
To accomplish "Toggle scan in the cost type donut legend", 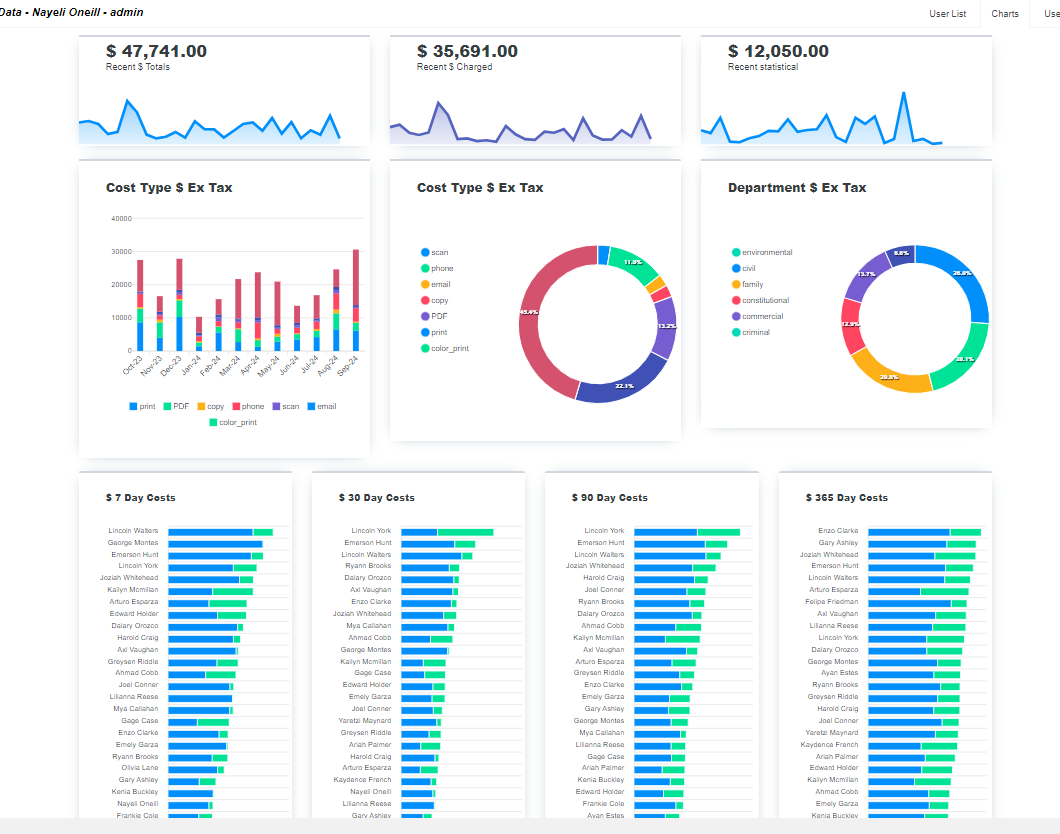I will click(439, 253).
